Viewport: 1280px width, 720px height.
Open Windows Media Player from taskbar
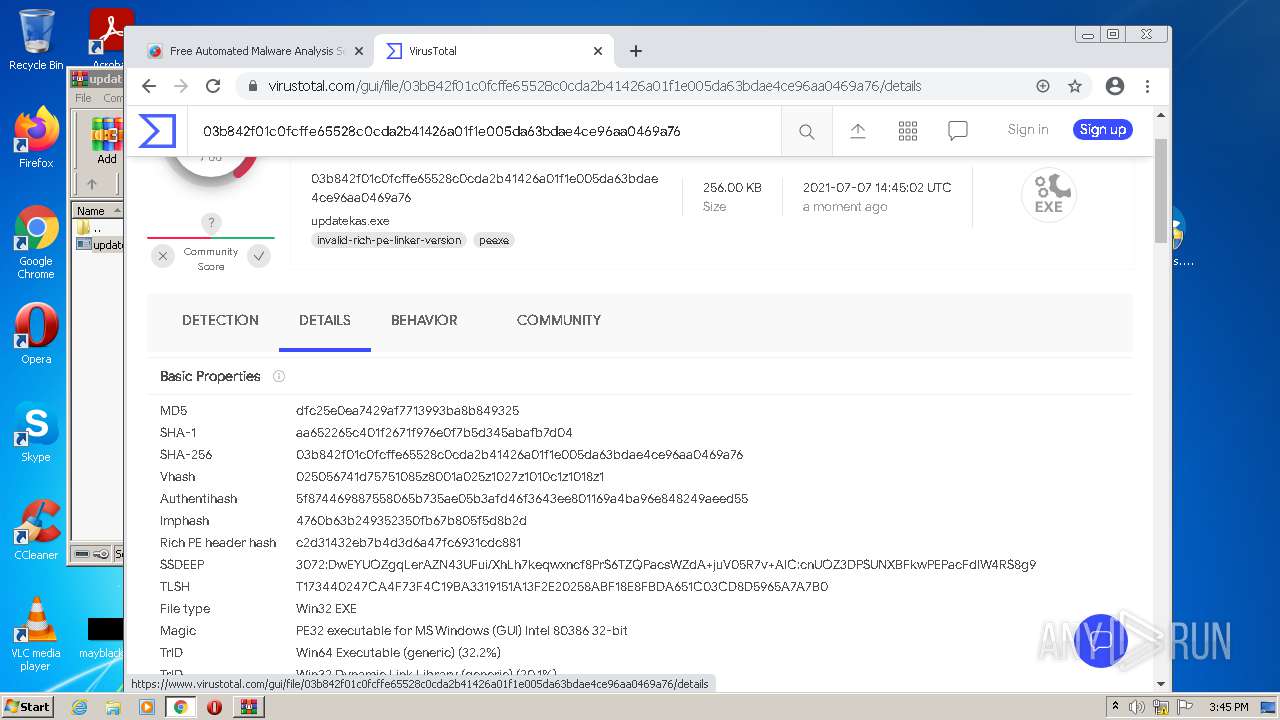[147, 707]
